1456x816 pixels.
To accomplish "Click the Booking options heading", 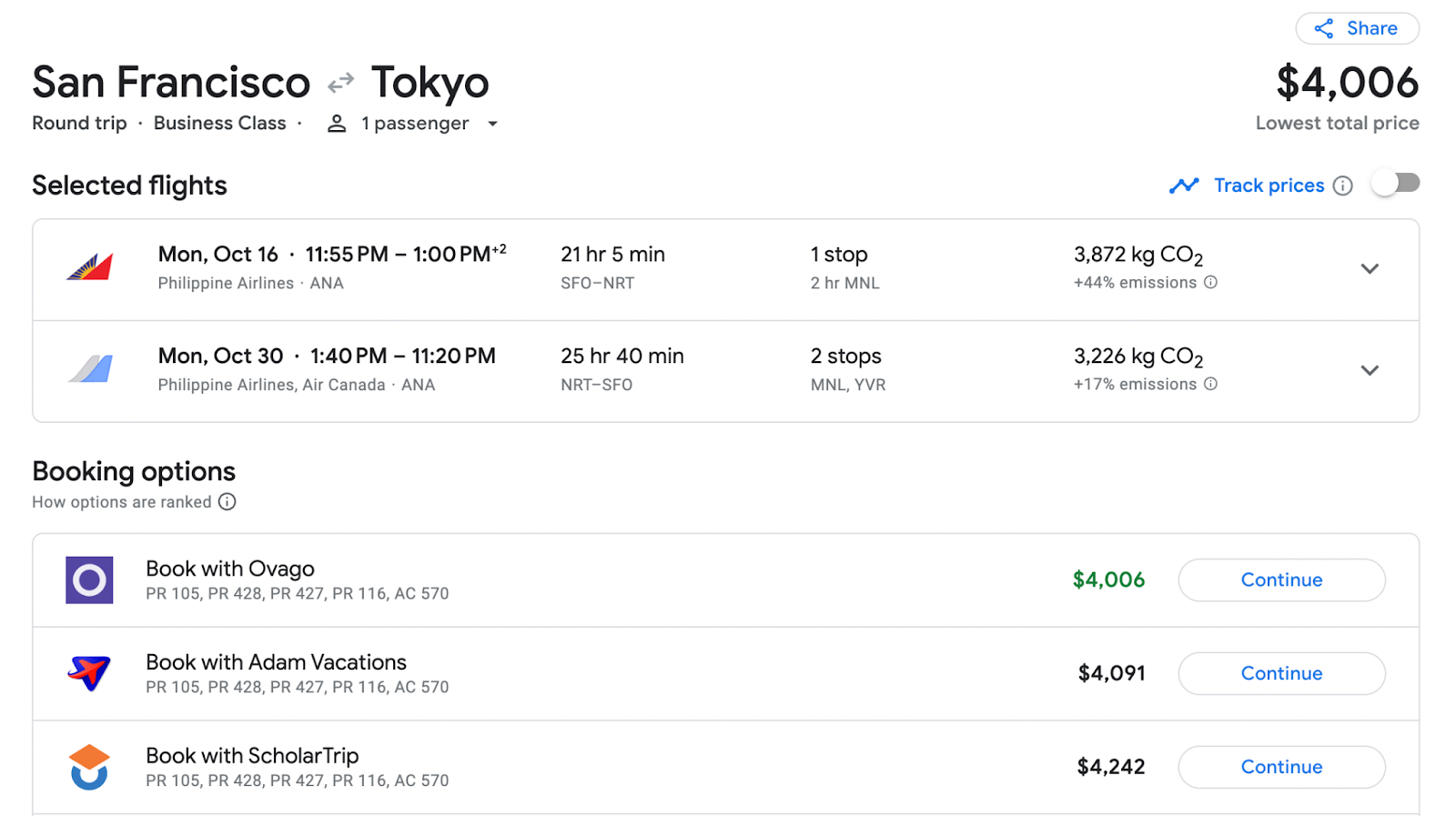I will (134, 471).
